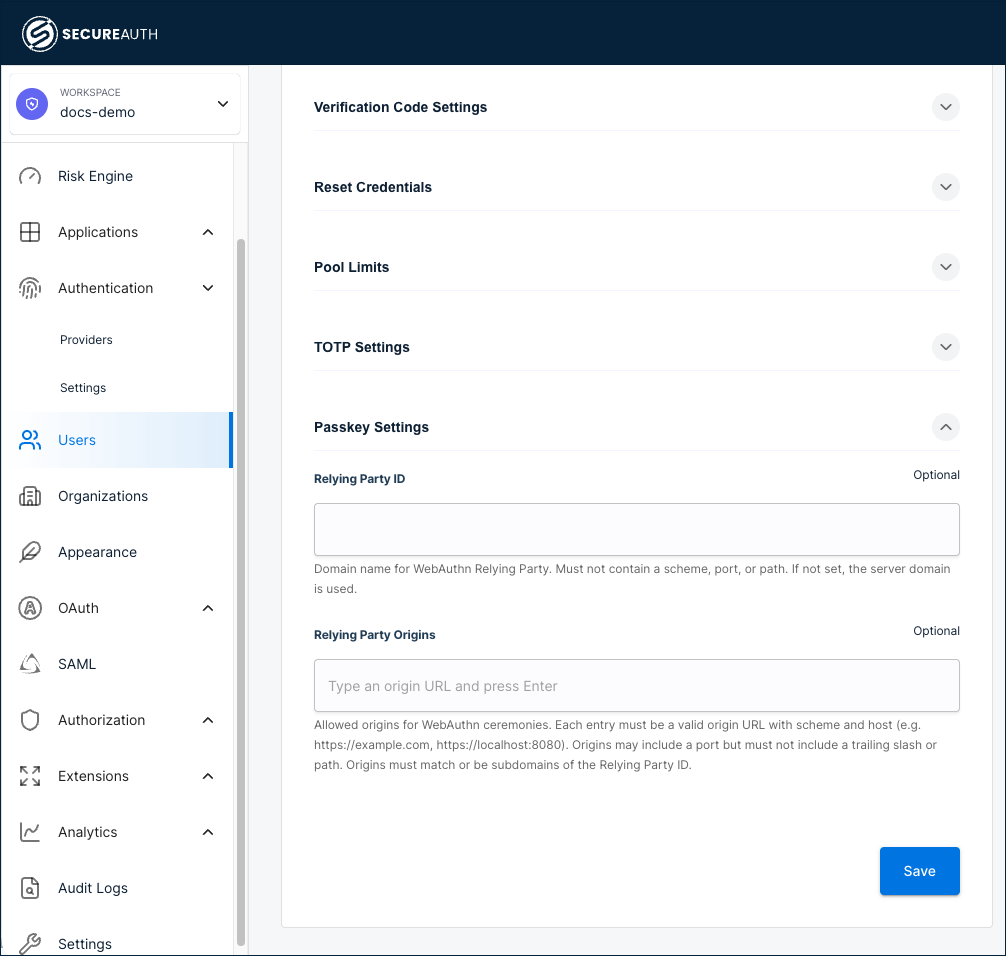Open Settings under Authentication
Image resolution: width=1006 pixels, height=956 pixels.
click(x=83, y=388)
